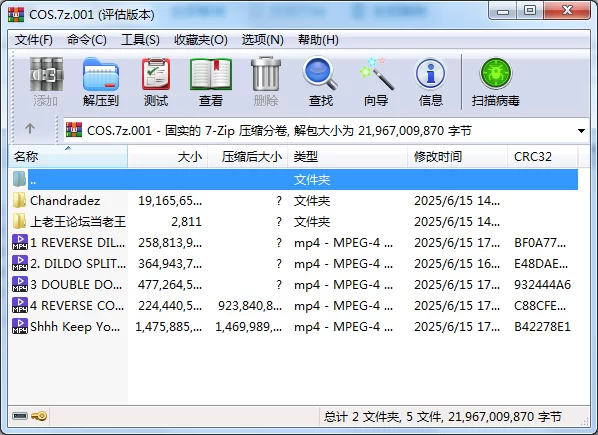Select the '4 REVERSE CO...' file name
Viewport: 598px width, 435px height.
tap(77, 305)
